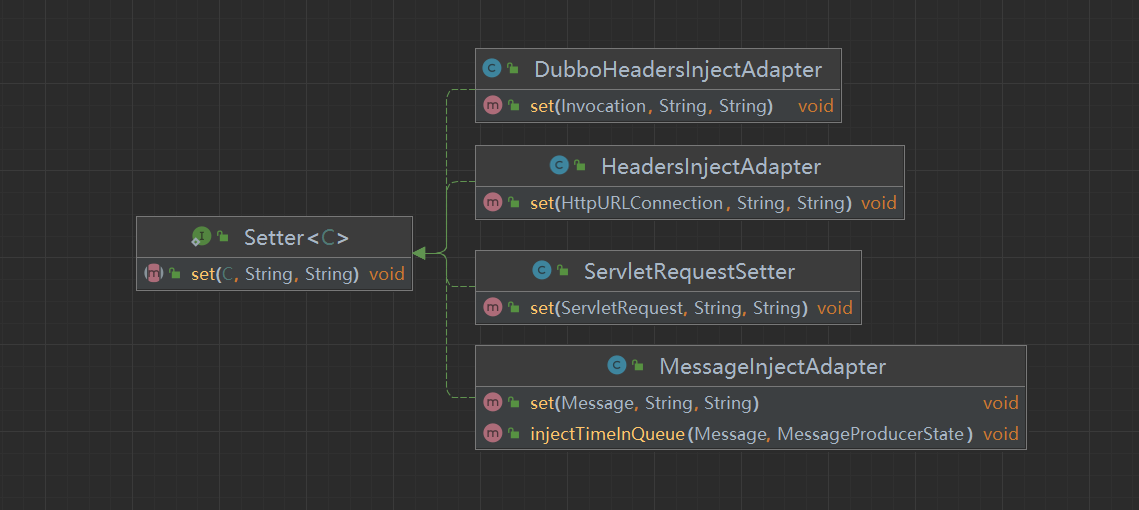Select the Setter<C> interface node title
This screenshot has height=510, width=1139.
tap(296, 237)
